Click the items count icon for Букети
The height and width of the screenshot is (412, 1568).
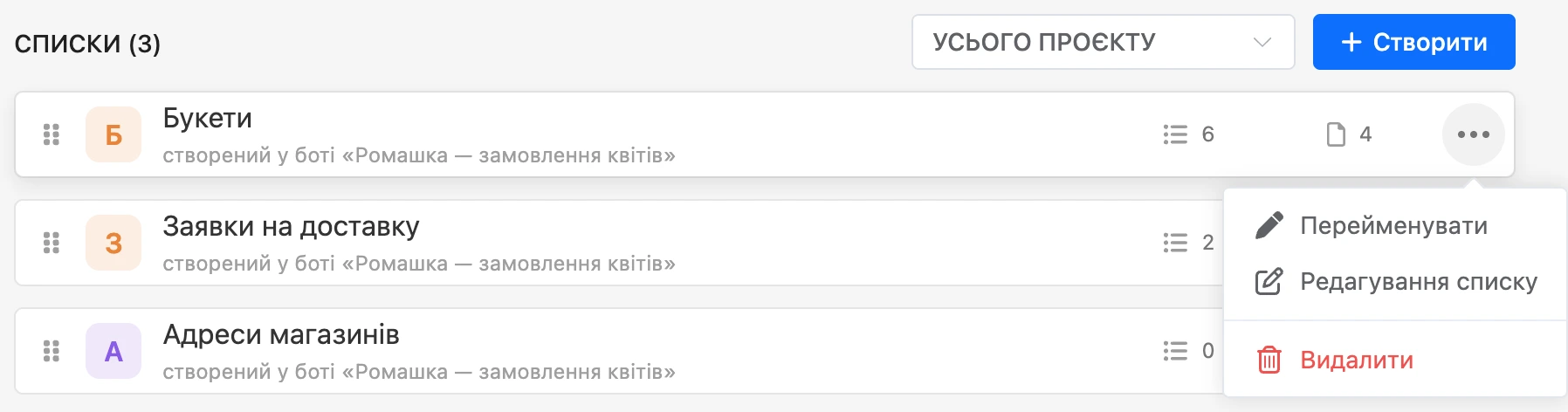tap(1175, 134)
